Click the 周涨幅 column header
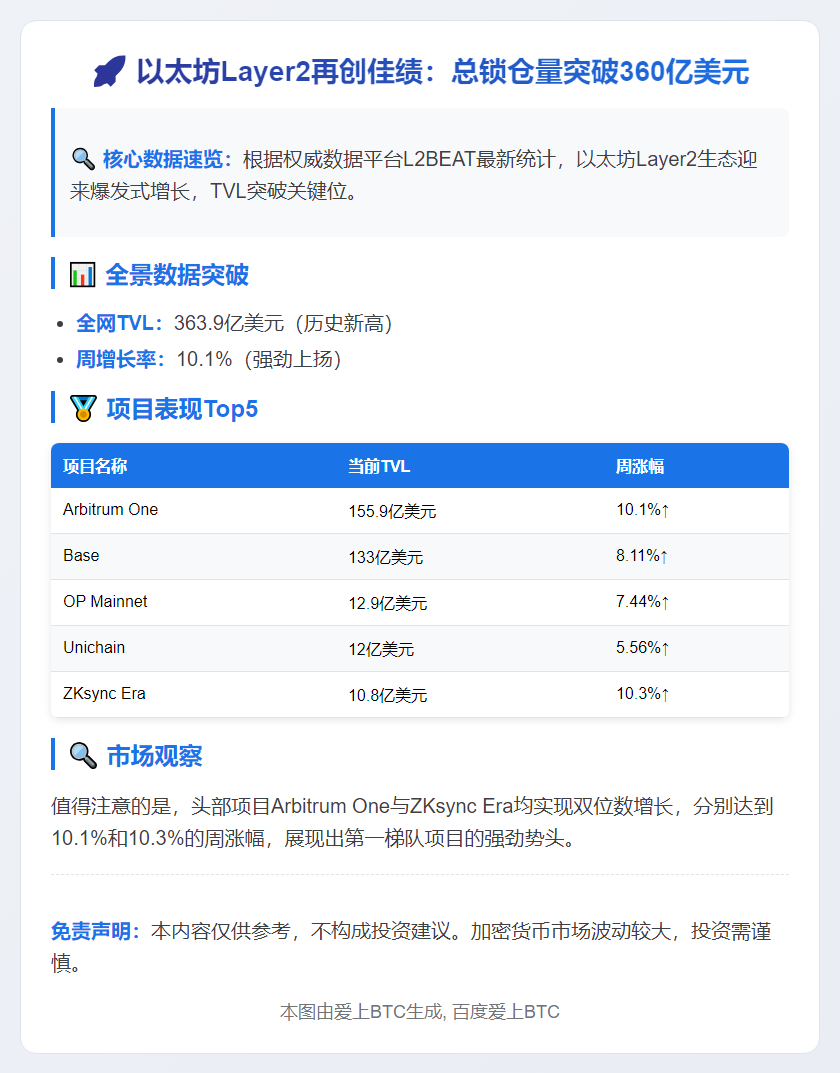 (x=640, y=467)
